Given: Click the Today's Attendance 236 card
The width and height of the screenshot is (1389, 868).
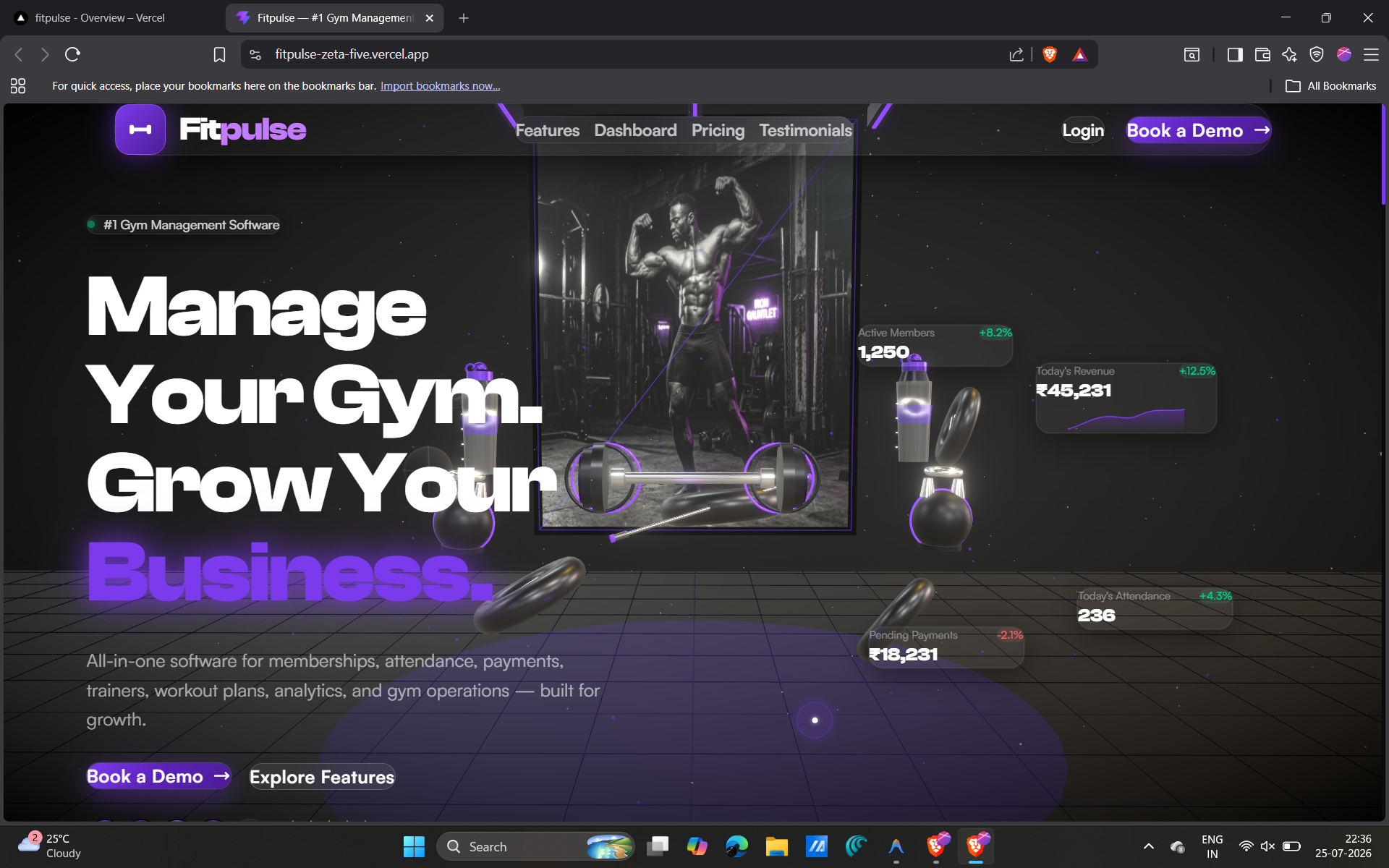Looking at the screenshot, I should coord(1155,608).
